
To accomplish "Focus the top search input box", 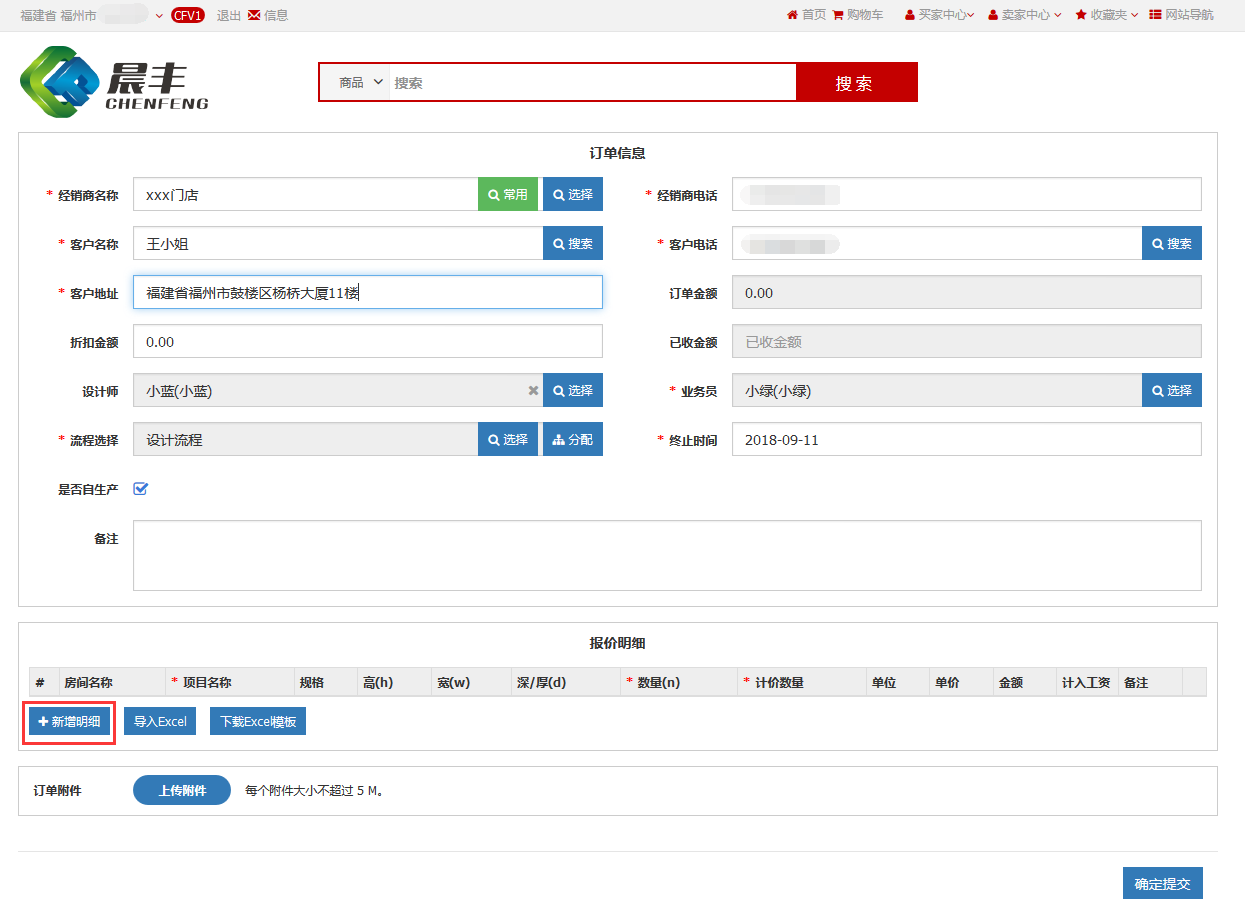I will [x=593, y=83].
